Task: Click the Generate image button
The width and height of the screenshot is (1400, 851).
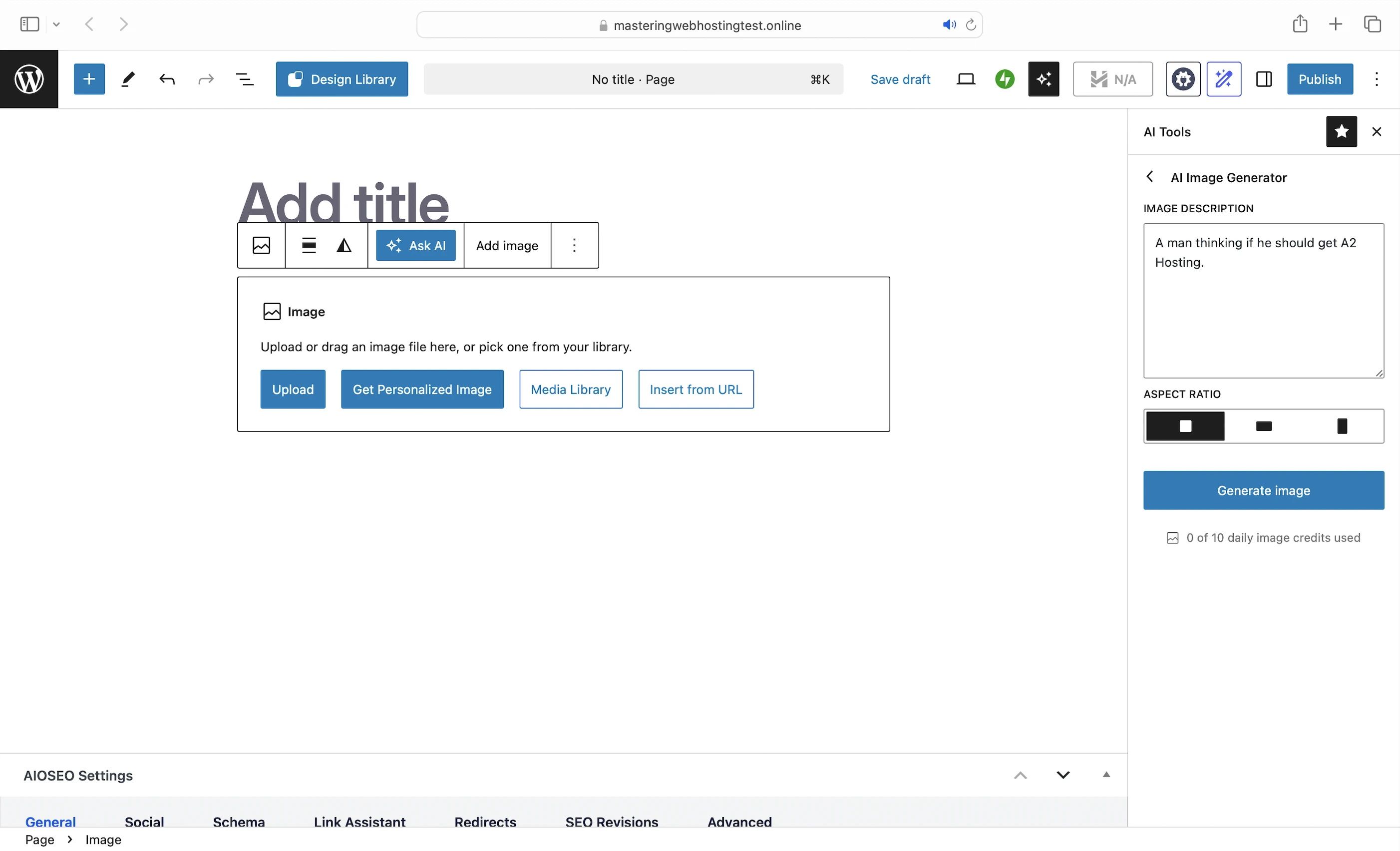Action: pyautogui.click(x=1263, y=490)
